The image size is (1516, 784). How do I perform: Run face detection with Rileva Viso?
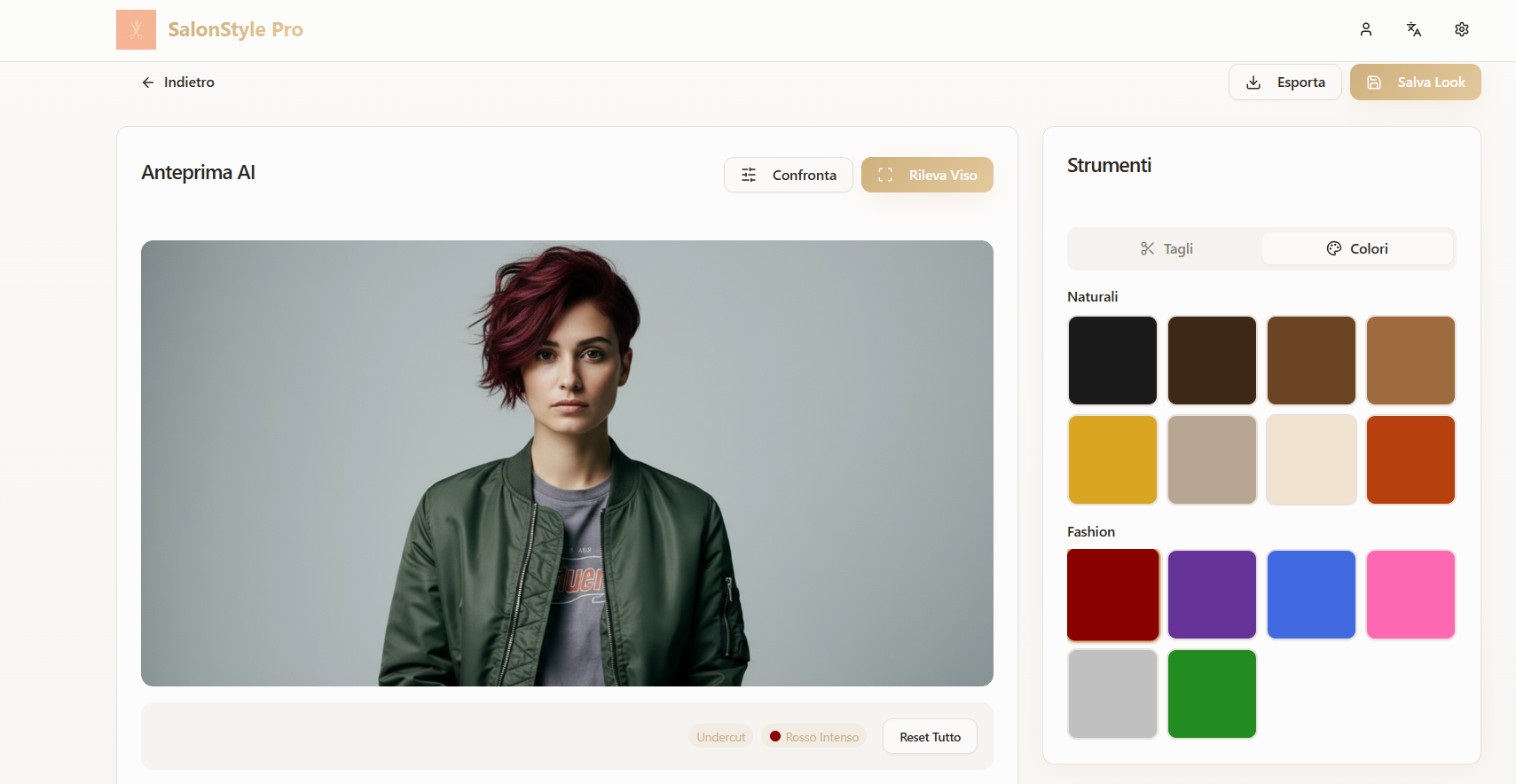tap(926, 175)
